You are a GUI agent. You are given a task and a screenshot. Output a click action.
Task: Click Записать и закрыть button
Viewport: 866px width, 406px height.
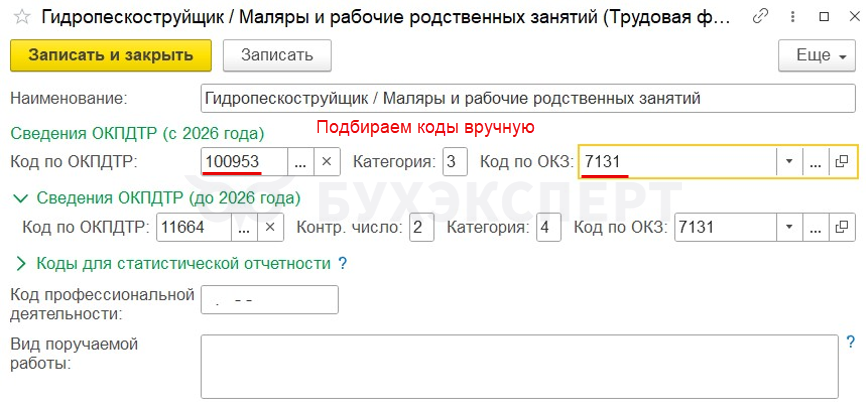click(110, 56)
